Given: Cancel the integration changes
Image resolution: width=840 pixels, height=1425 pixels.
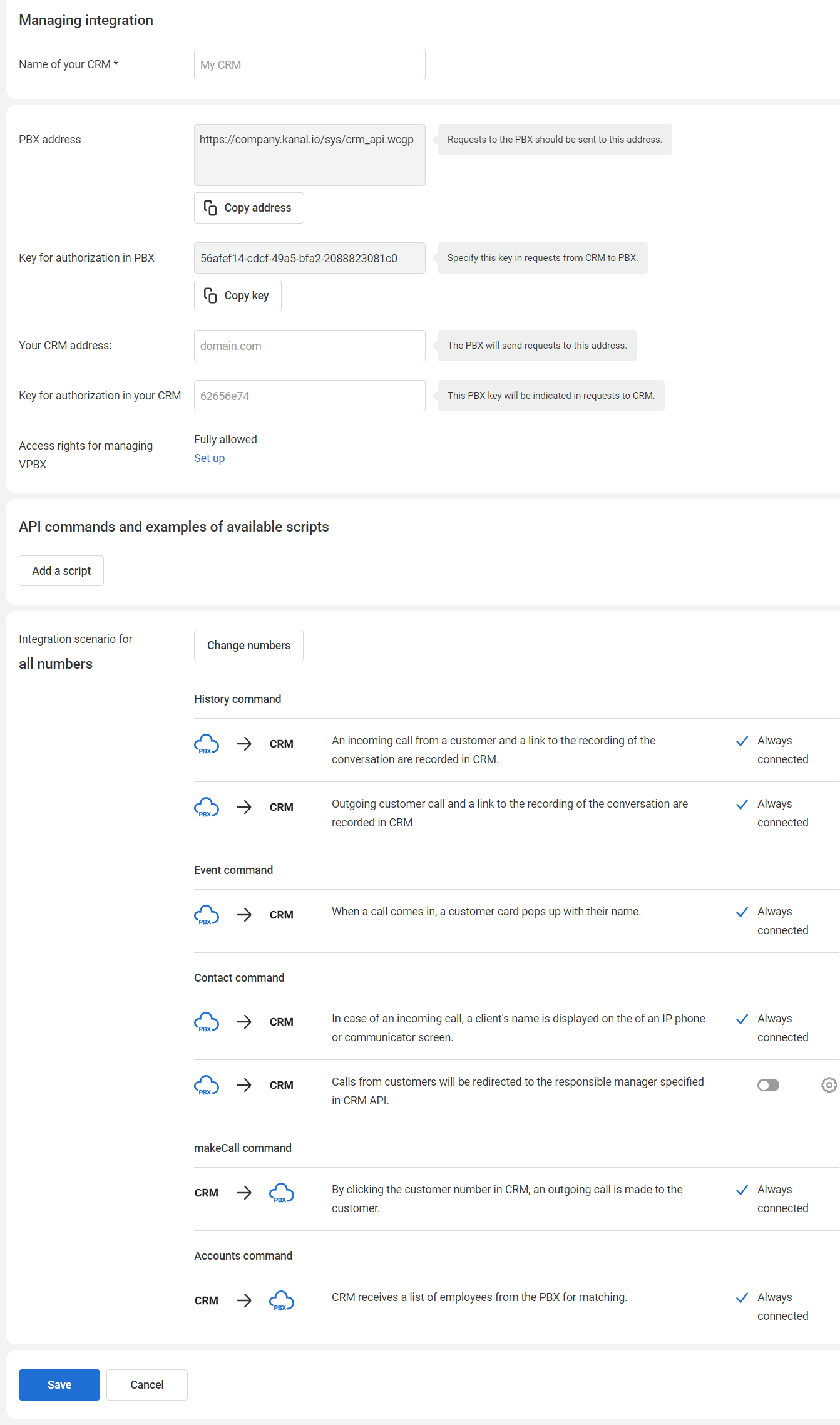Looking at the screenshot, I should click(x=147, y=1385).
